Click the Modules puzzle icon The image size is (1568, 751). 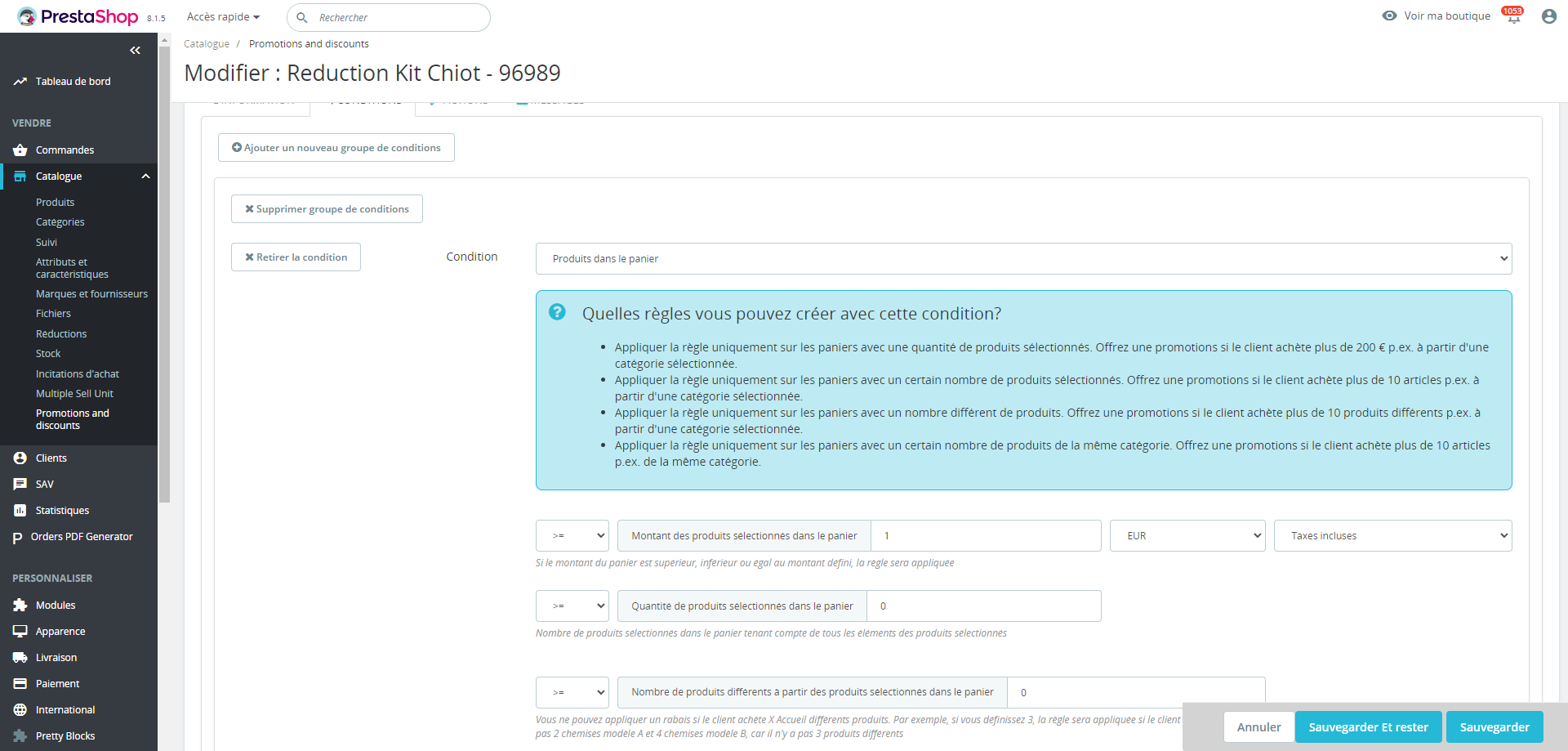tap(20, 606)
